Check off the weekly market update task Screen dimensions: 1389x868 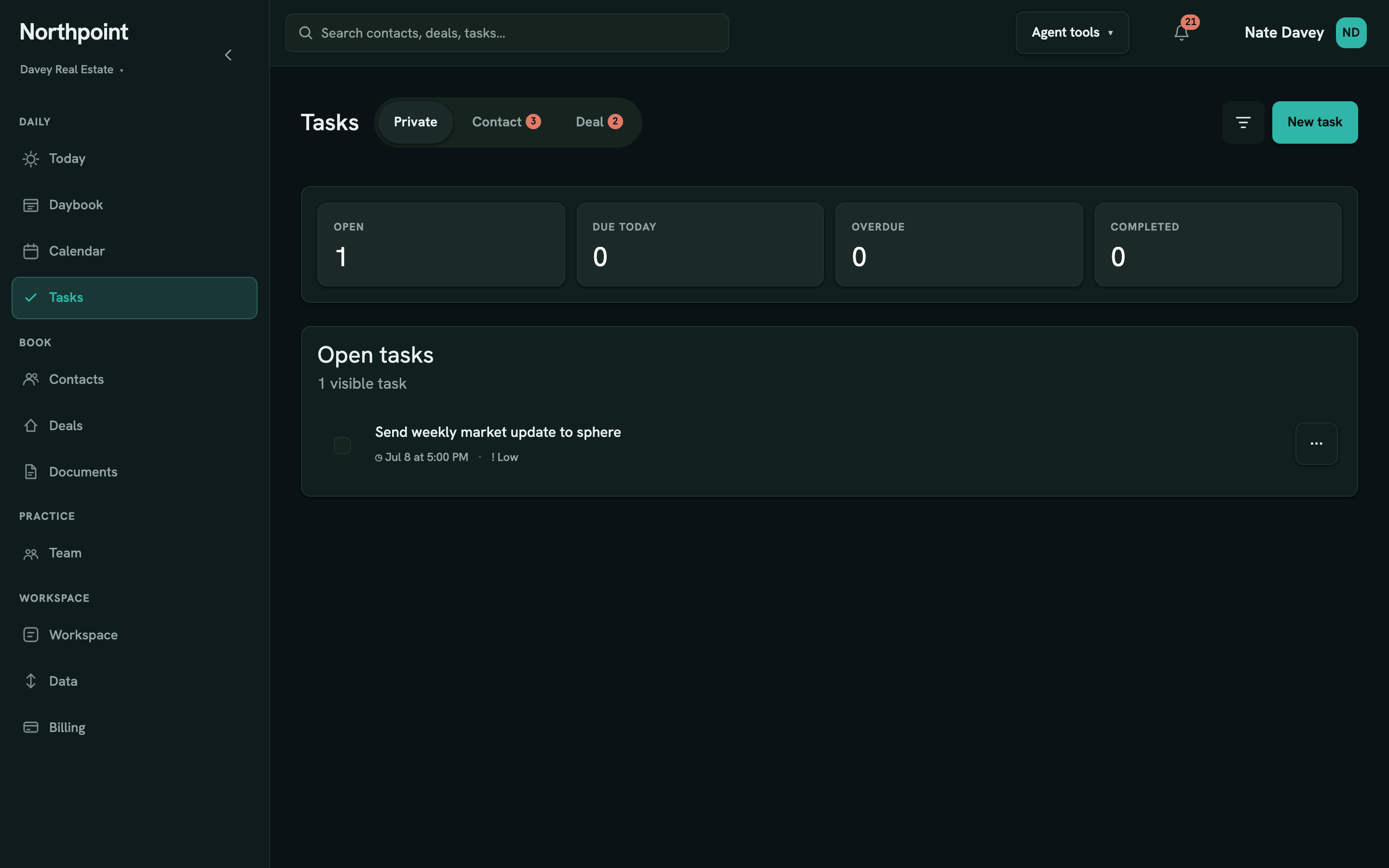[342, 446]
